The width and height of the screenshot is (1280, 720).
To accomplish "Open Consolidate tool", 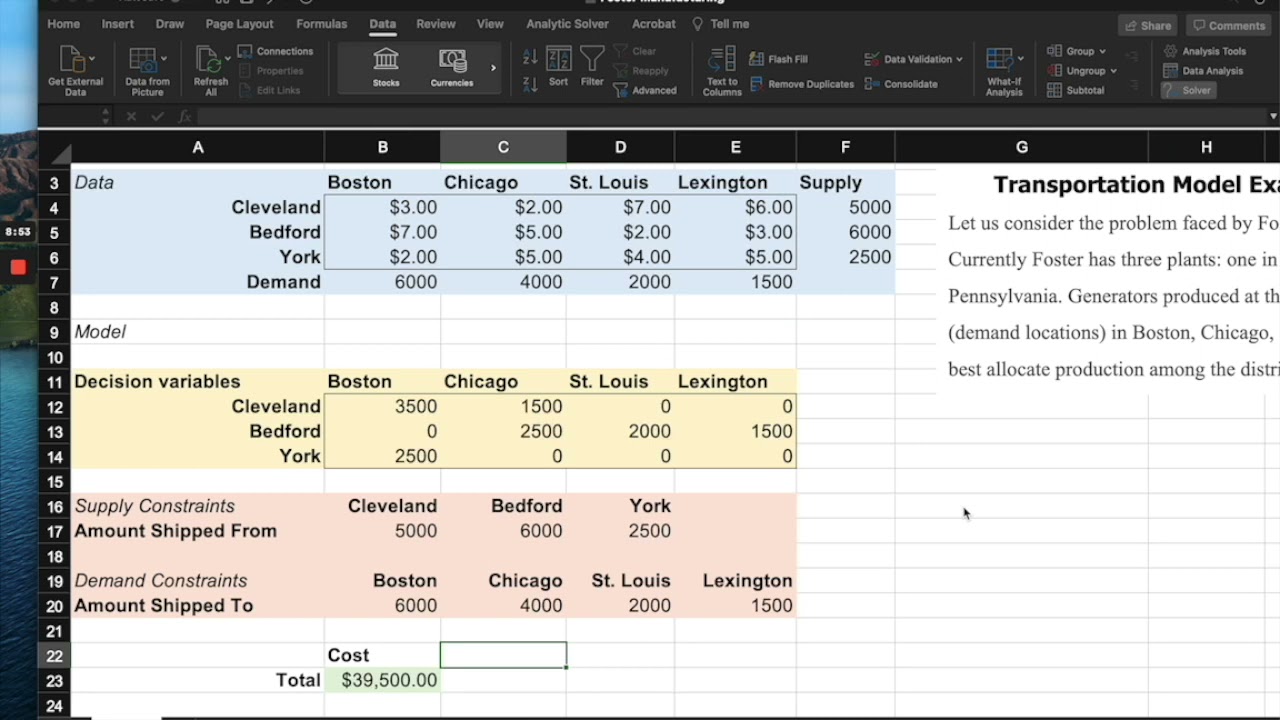I will (x=901, y=84).
